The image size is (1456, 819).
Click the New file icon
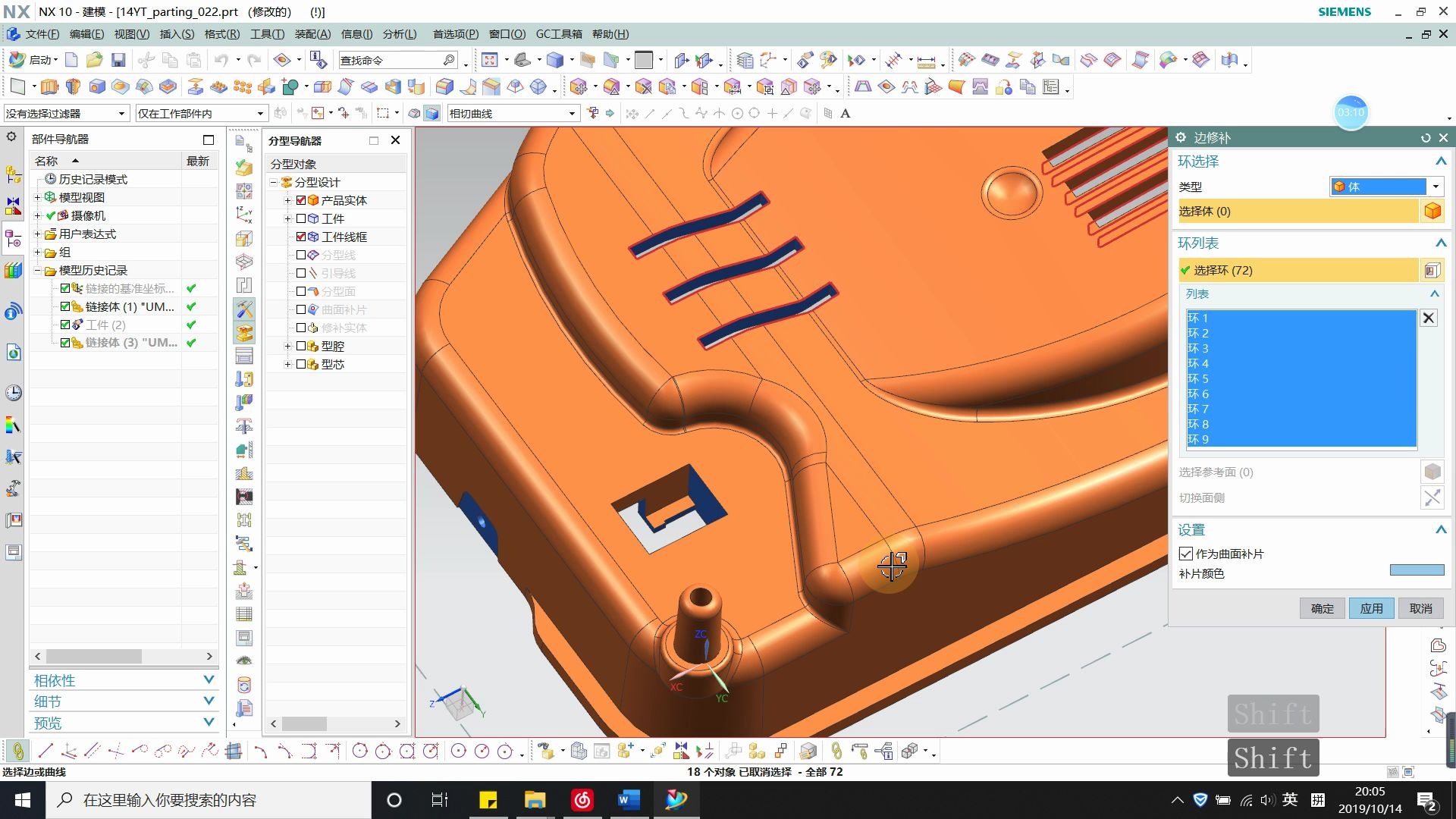(71, 60)
